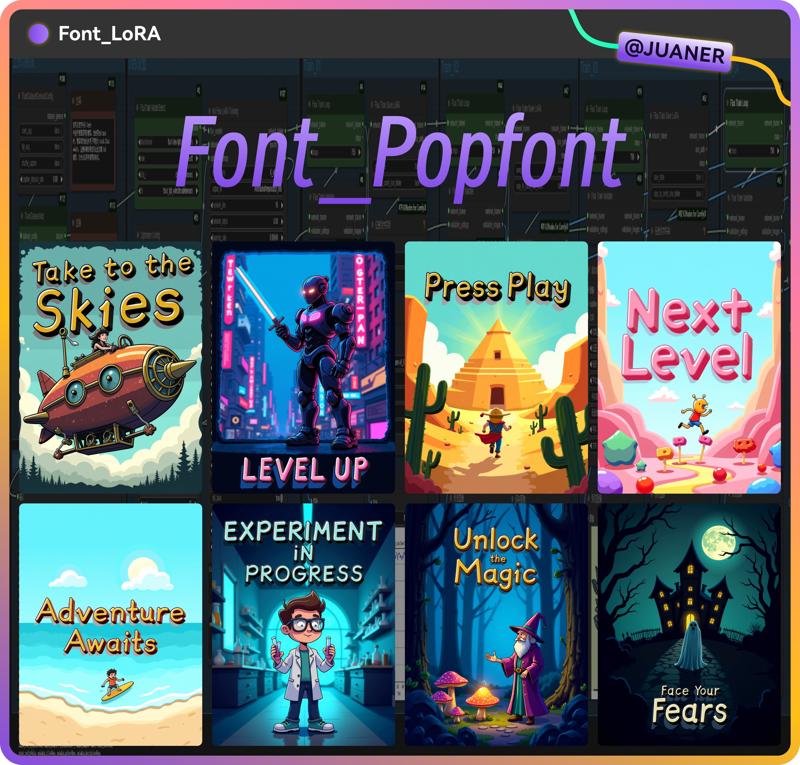Open the Adventure Awaits beach poster
This screenshot has height=765, width=800.
pyautogui.click(x=110, y=625)
